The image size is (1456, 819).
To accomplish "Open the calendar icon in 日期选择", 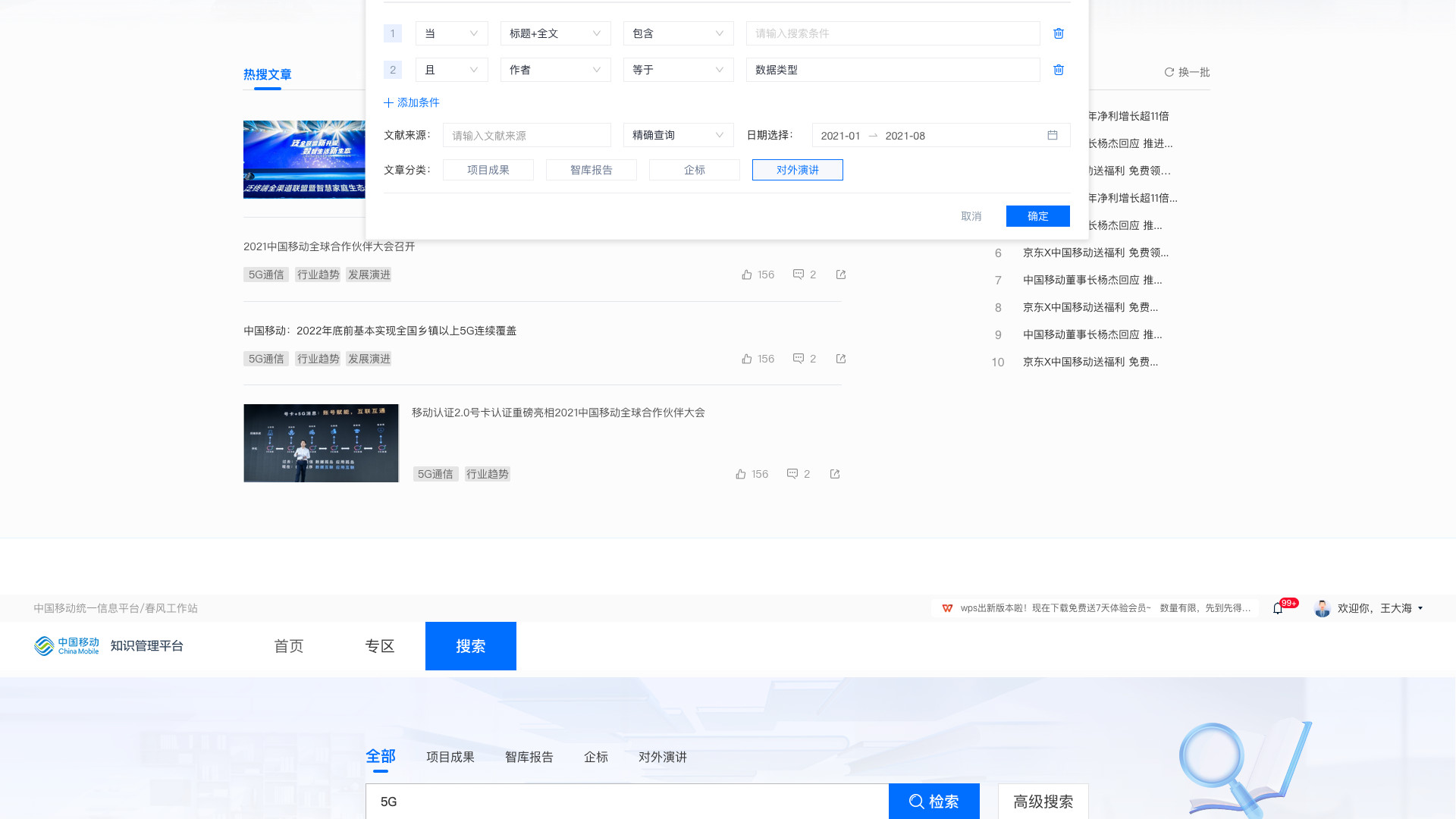I will pyautogui.click(x=1053, y=135).
